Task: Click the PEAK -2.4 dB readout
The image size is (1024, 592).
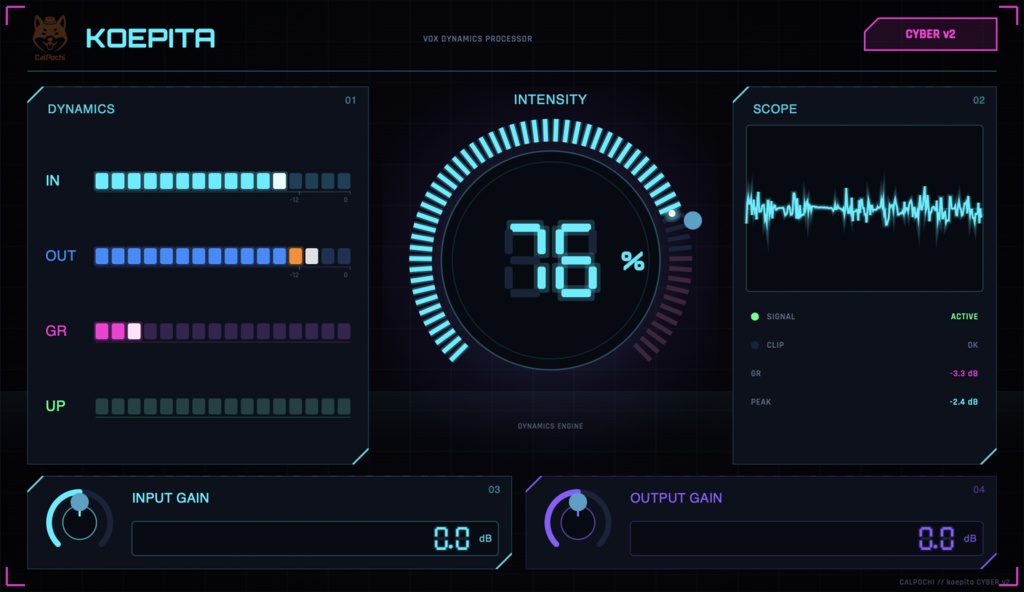Action: coord(963,402)
